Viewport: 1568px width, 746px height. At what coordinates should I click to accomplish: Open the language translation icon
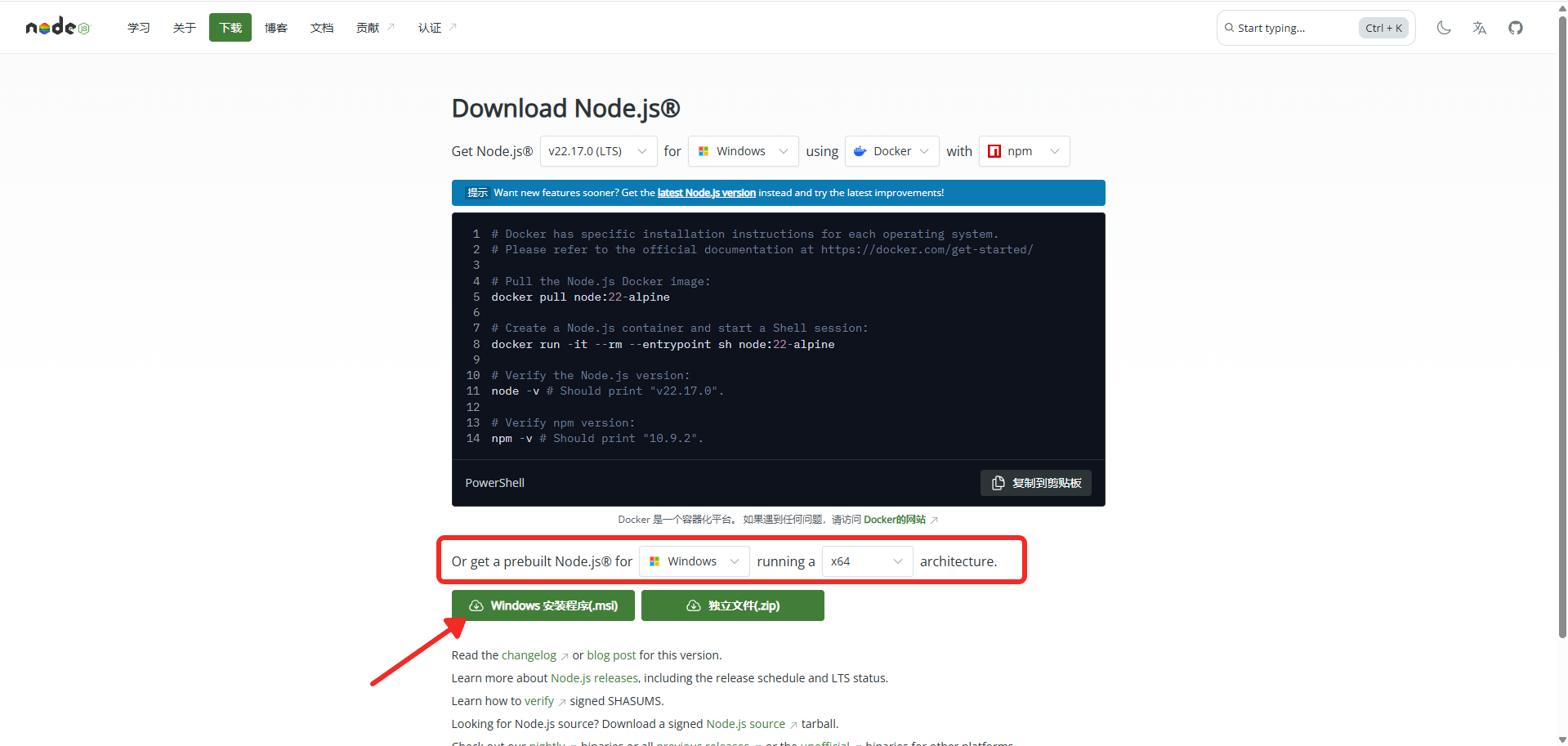pos(1480,28)
